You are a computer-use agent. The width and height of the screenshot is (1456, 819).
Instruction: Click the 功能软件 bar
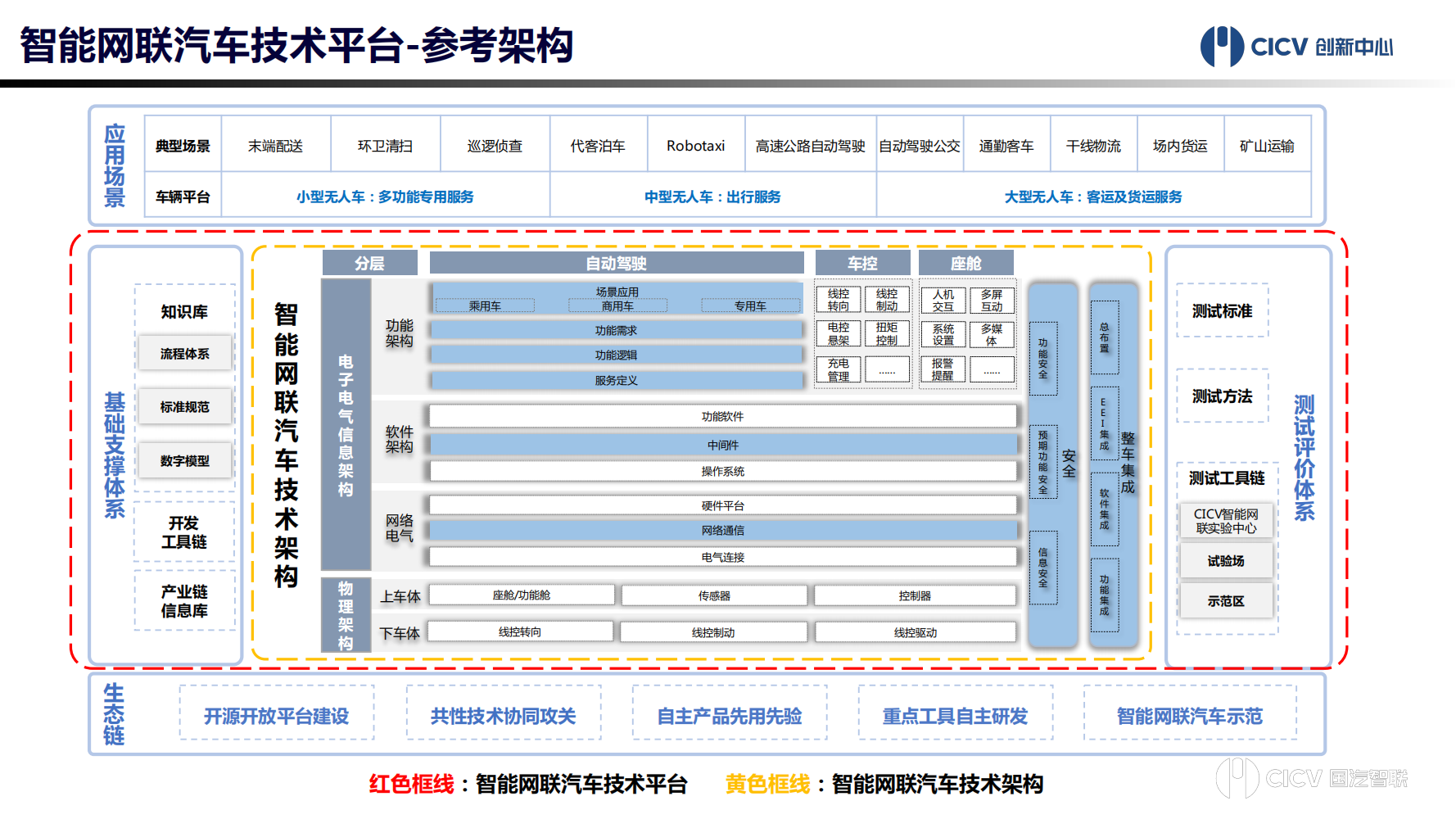(x=722, y=416)
